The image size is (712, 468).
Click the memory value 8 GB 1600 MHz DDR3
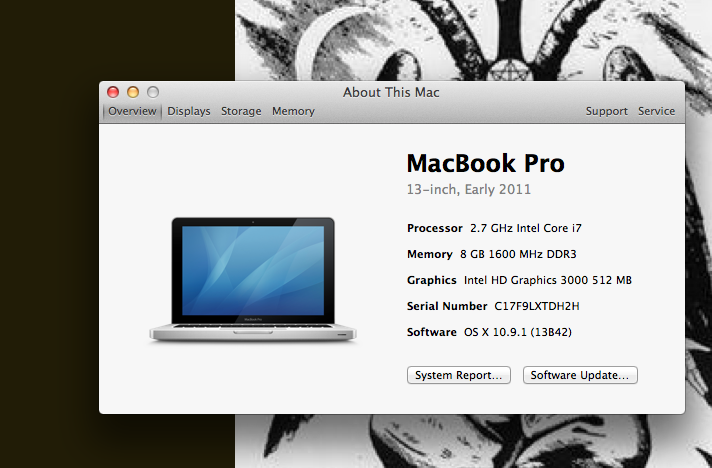click(x=518, y=254)
